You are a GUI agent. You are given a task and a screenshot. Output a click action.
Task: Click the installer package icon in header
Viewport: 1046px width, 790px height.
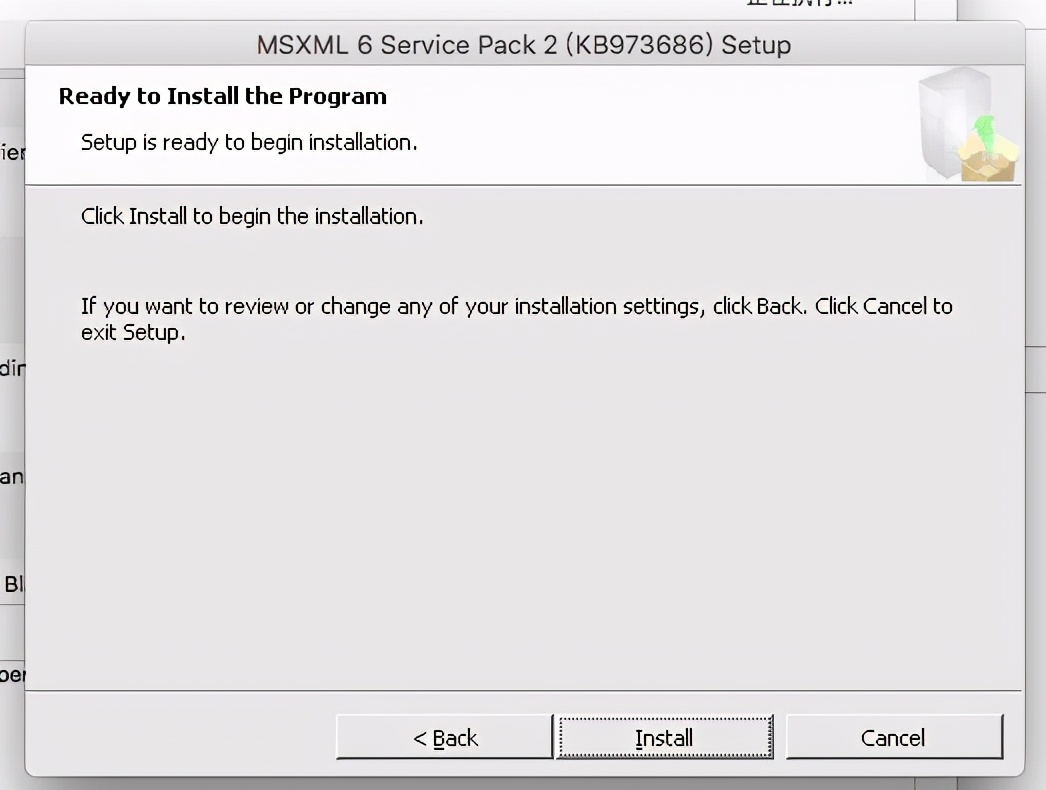966,127
